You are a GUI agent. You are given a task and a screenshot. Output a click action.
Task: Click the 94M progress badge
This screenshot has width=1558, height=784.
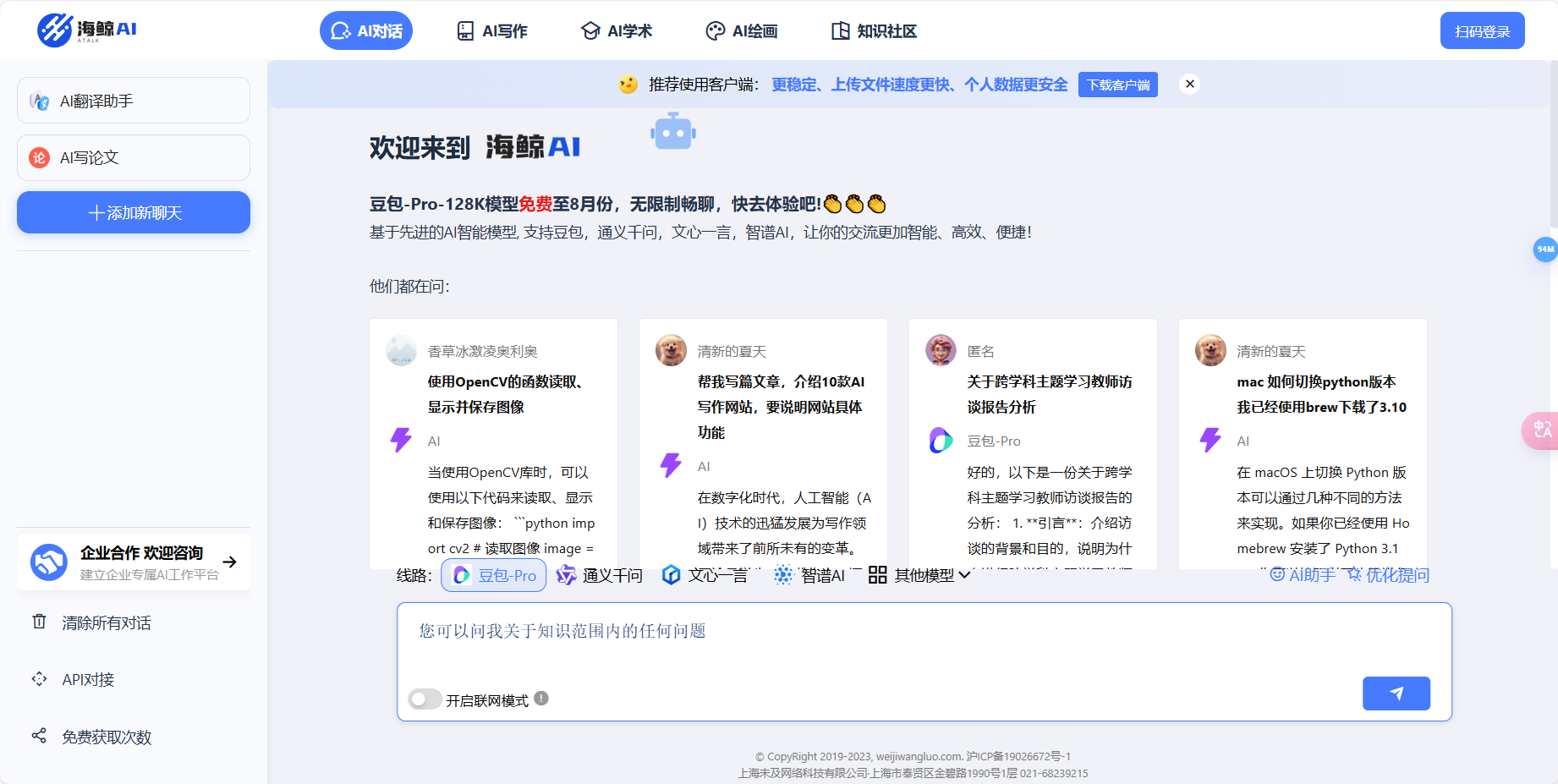pyautogui.click(x=1545, y=249)
